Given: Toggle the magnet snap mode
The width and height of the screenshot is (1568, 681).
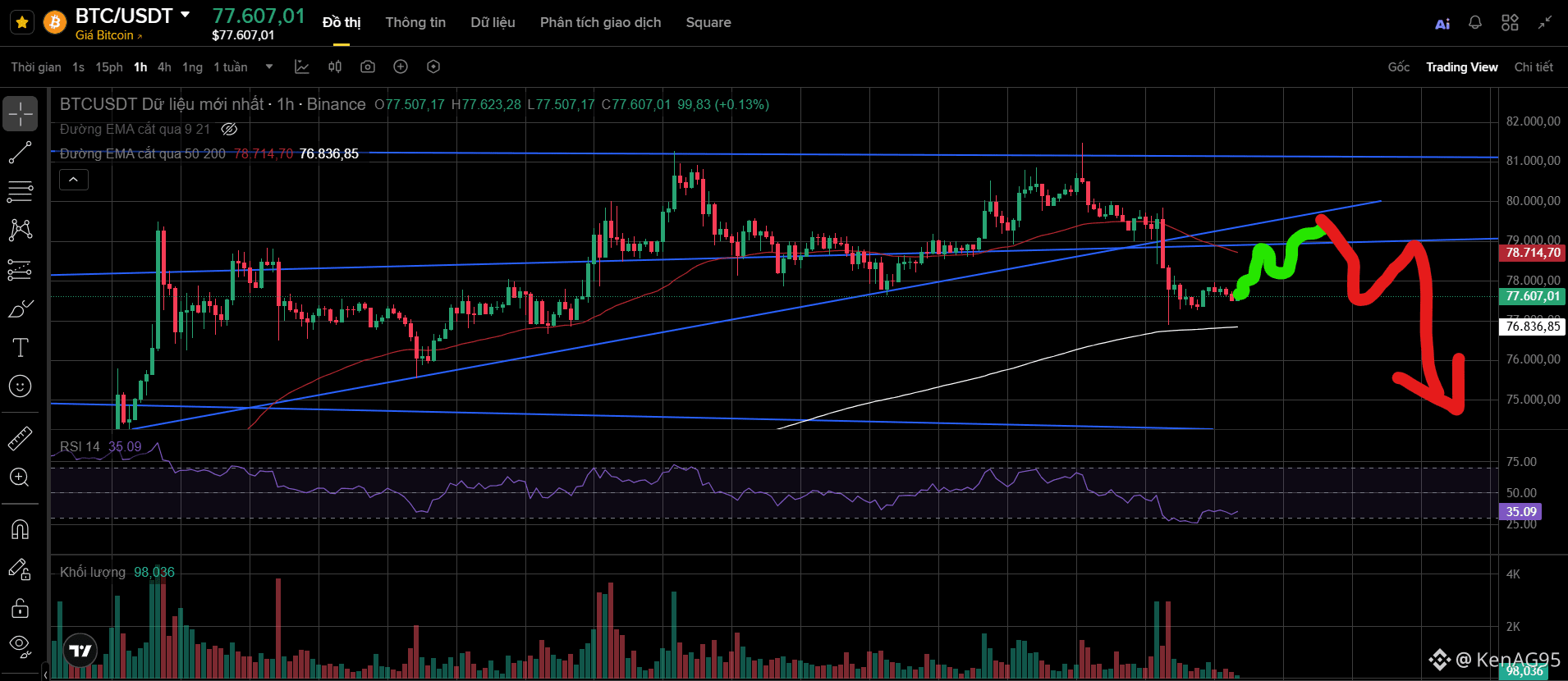Looking at the screenshot, I should [21, 529].
